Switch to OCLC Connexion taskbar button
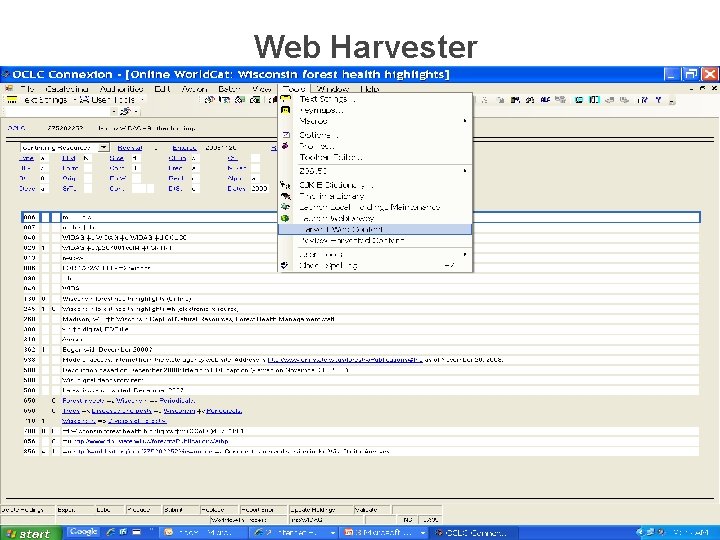This screenshot has height=540, width=720. 474,533
